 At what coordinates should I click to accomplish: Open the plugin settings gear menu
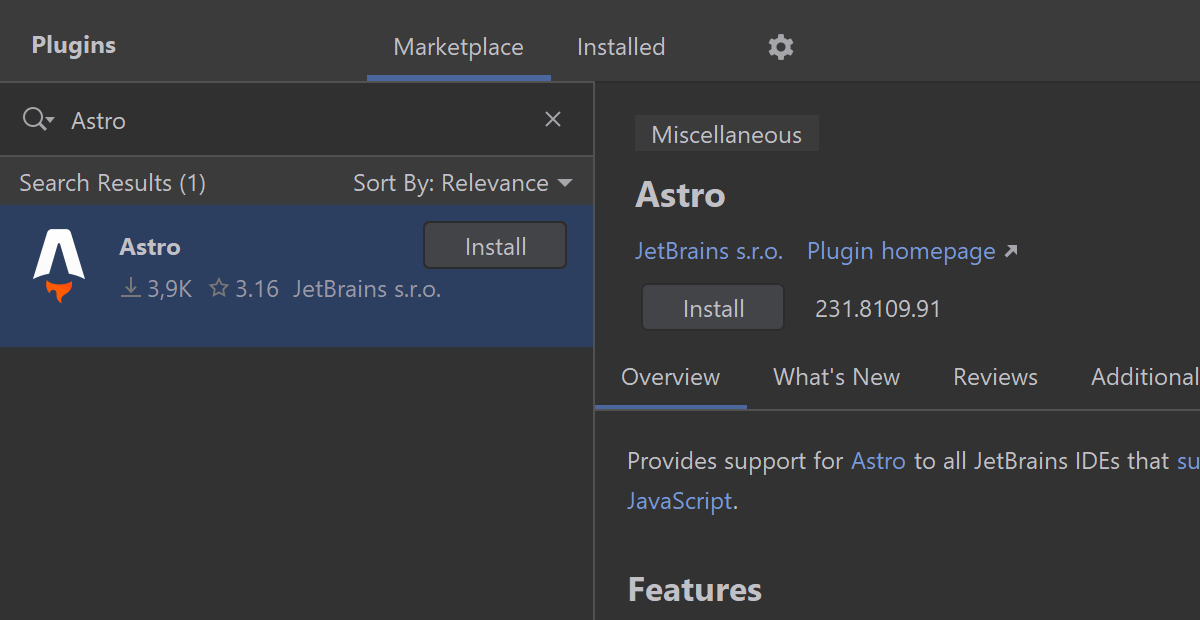point(780,47)
